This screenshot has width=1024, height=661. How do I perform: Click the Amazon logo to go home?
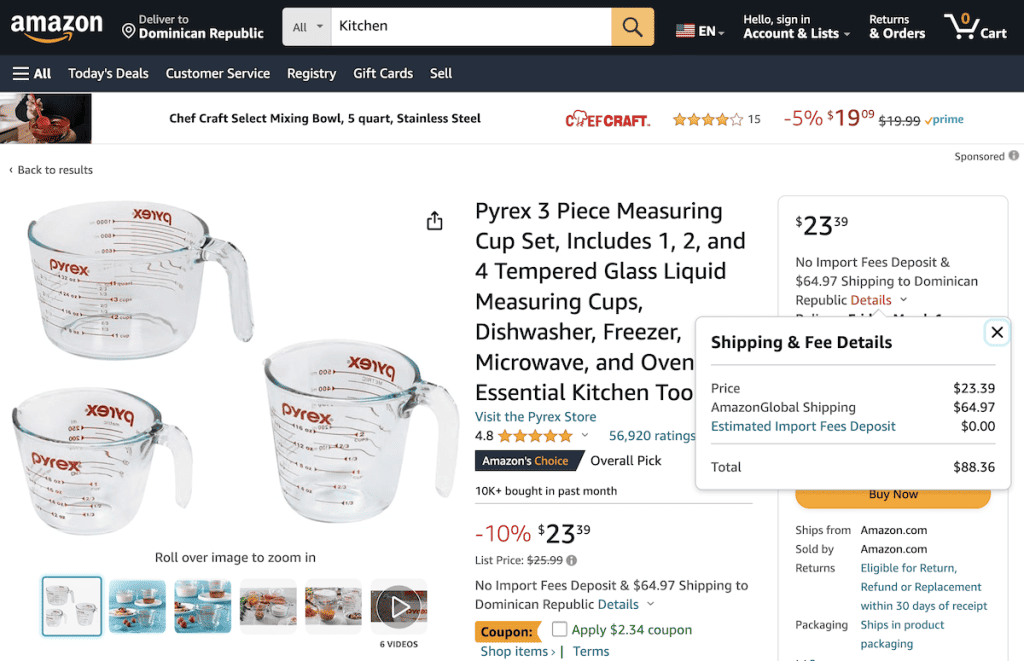pyautogui.click(x=57, y=27)
